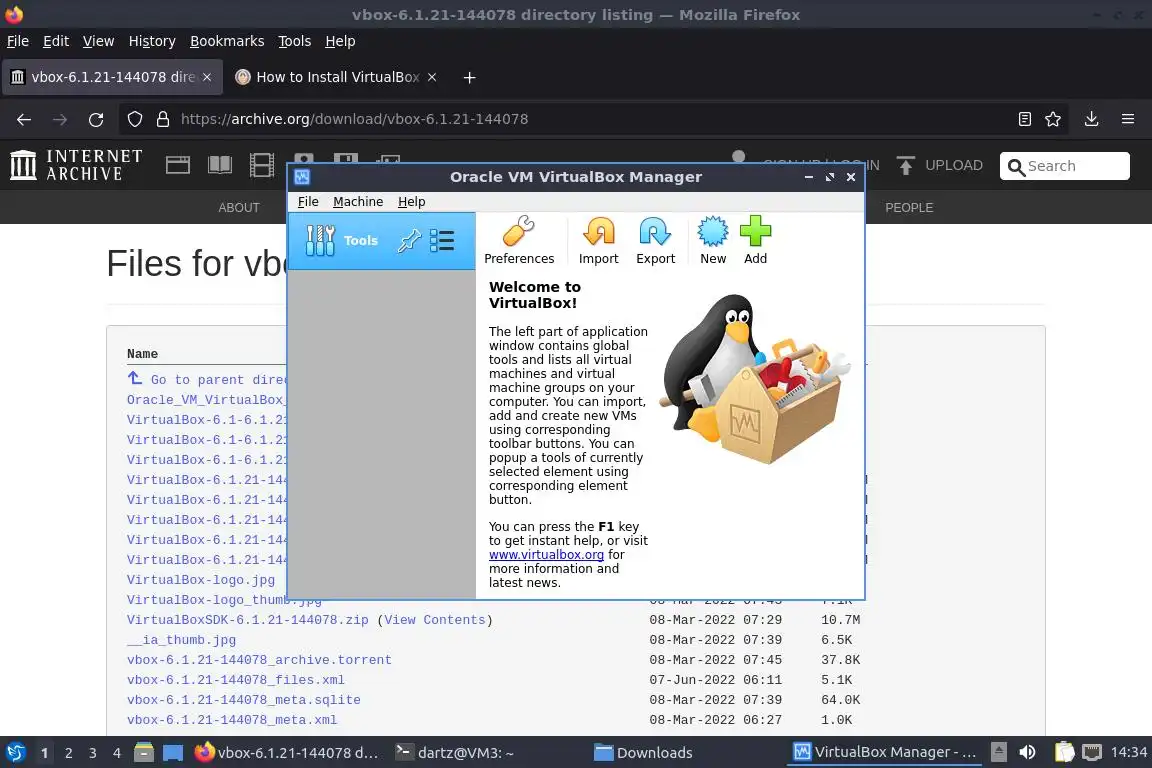
Task: Open the volume tray icon
Action: pos(1027,752)
